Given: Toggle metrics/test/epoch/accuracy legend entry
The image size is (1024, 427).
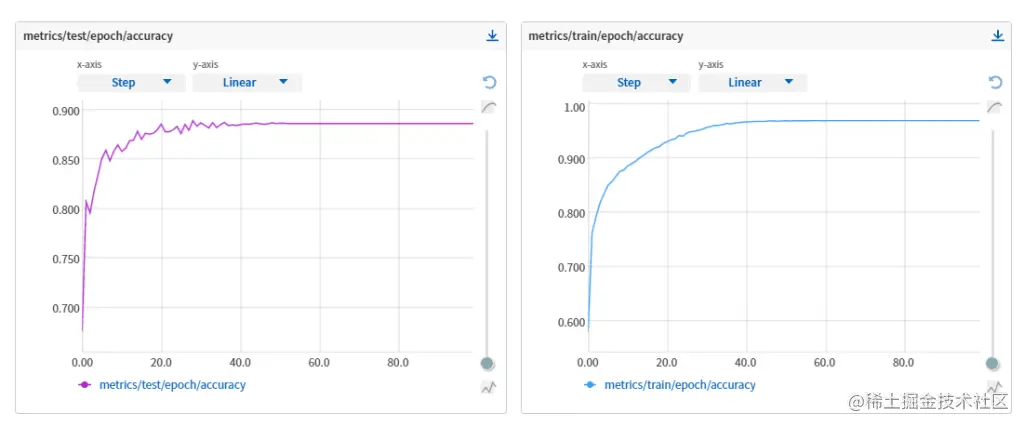Looking at the screenshot, I should coord(162,385).
